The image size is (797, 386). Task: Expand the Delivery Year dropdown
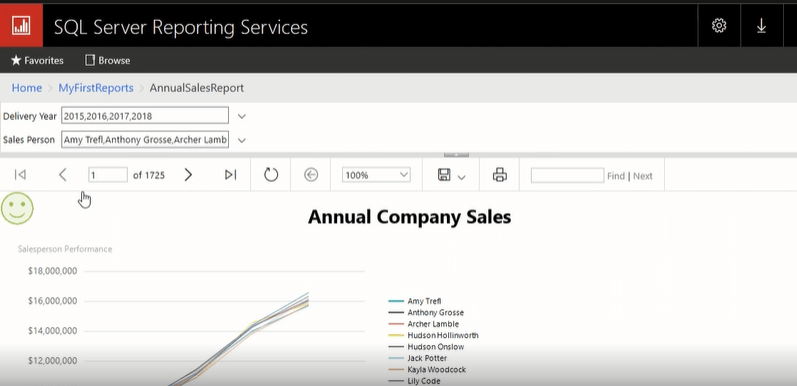(242, 116)
